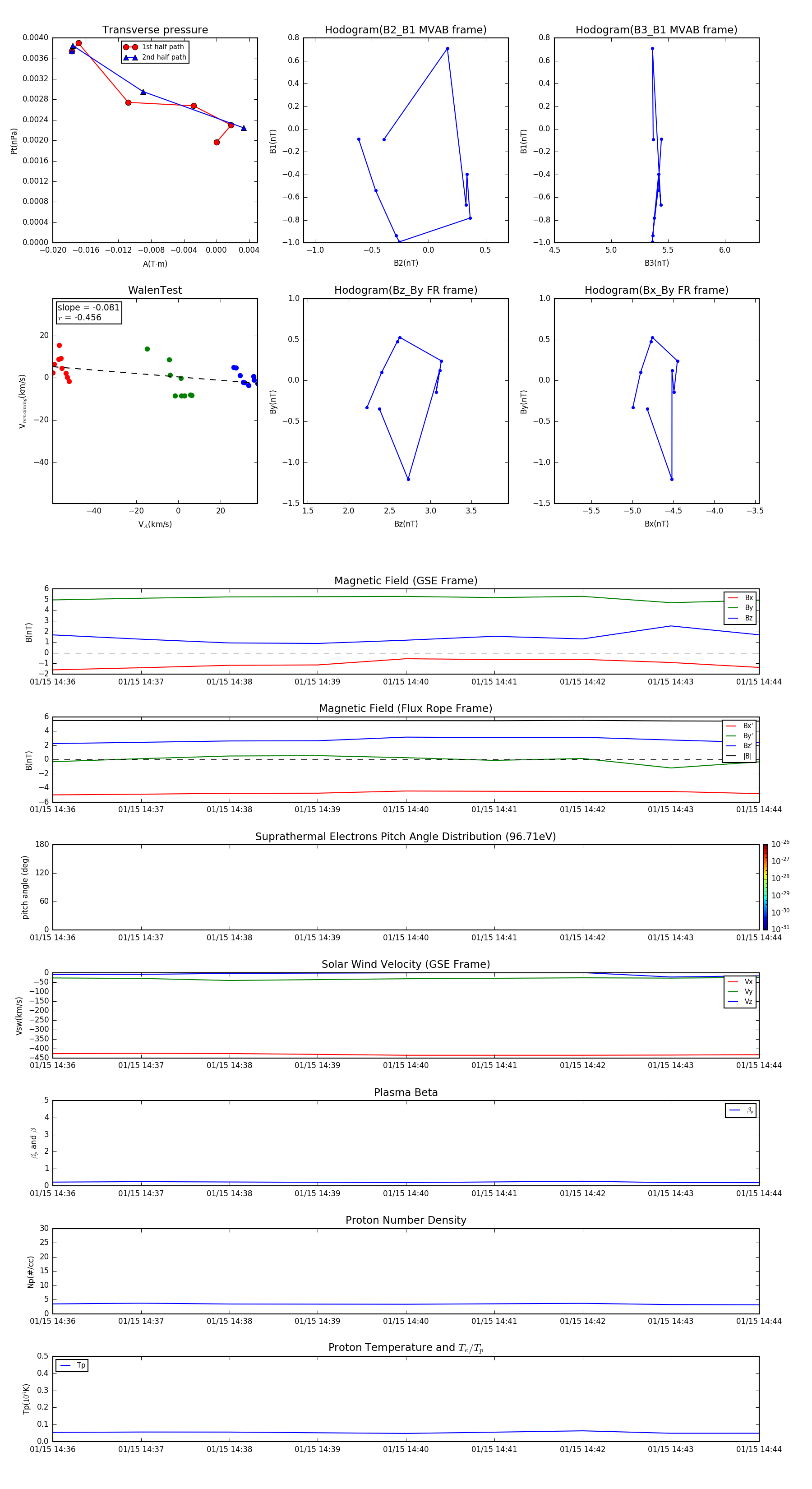Screen dimensions: 812x1489
Task: Click the "Plasma Beta" panel title
Action: 406,1093
